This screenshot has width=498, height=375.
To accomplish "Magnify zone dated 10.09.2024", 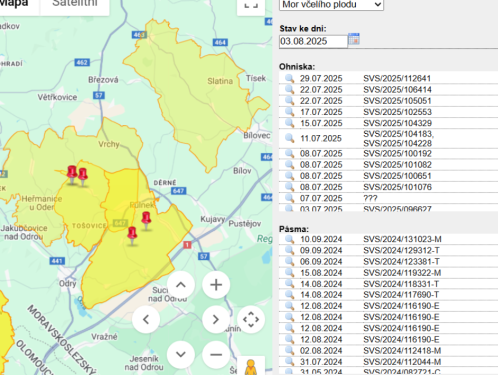I will click(x=289, y=239).
